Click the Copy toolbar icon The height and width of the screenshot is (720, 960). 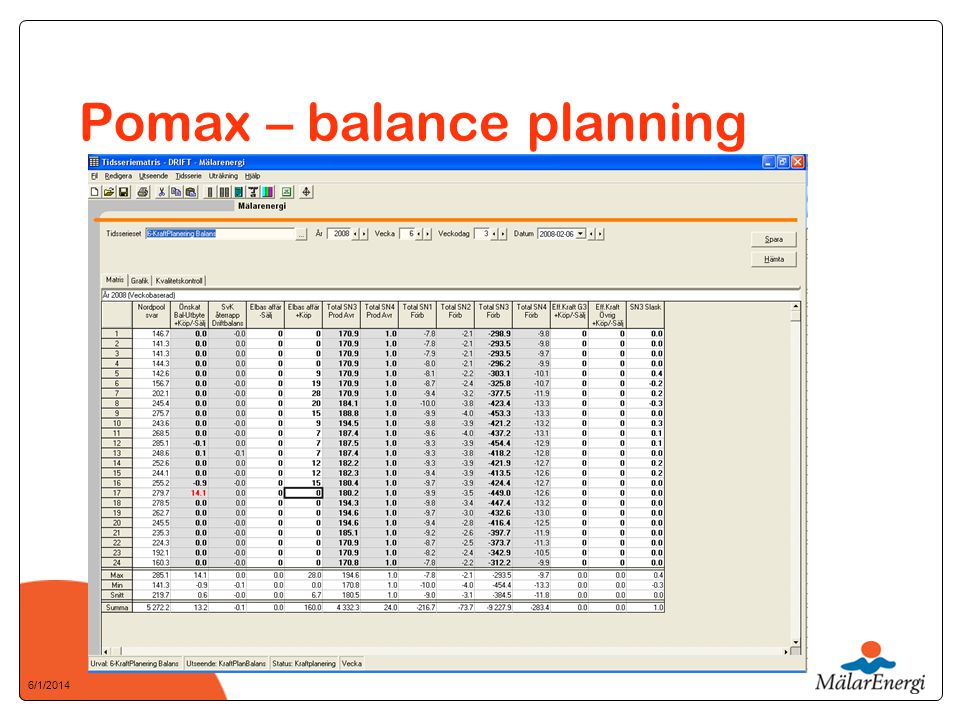coord(176,192)
